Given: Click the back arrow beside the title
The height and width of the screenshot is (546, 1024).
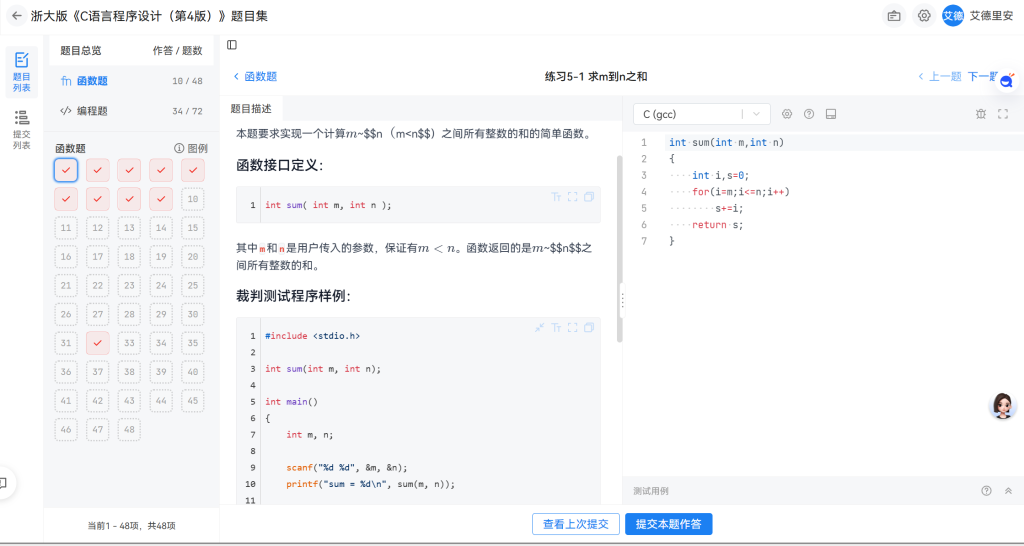Looking at the screenshot, I should tap(16, 16).
